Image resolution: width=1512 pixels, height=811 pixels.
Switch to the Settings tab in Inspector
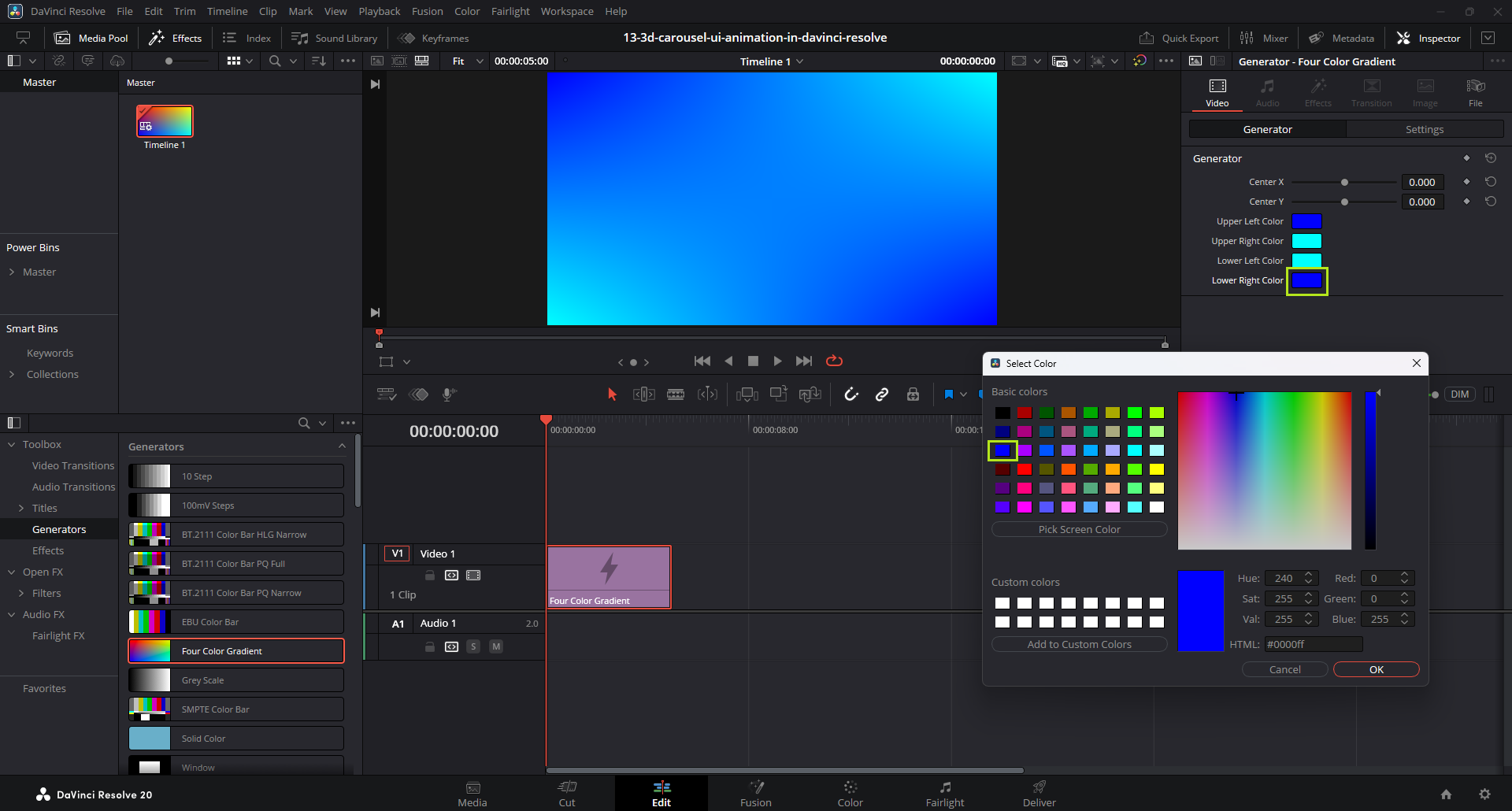[1424, 129]
